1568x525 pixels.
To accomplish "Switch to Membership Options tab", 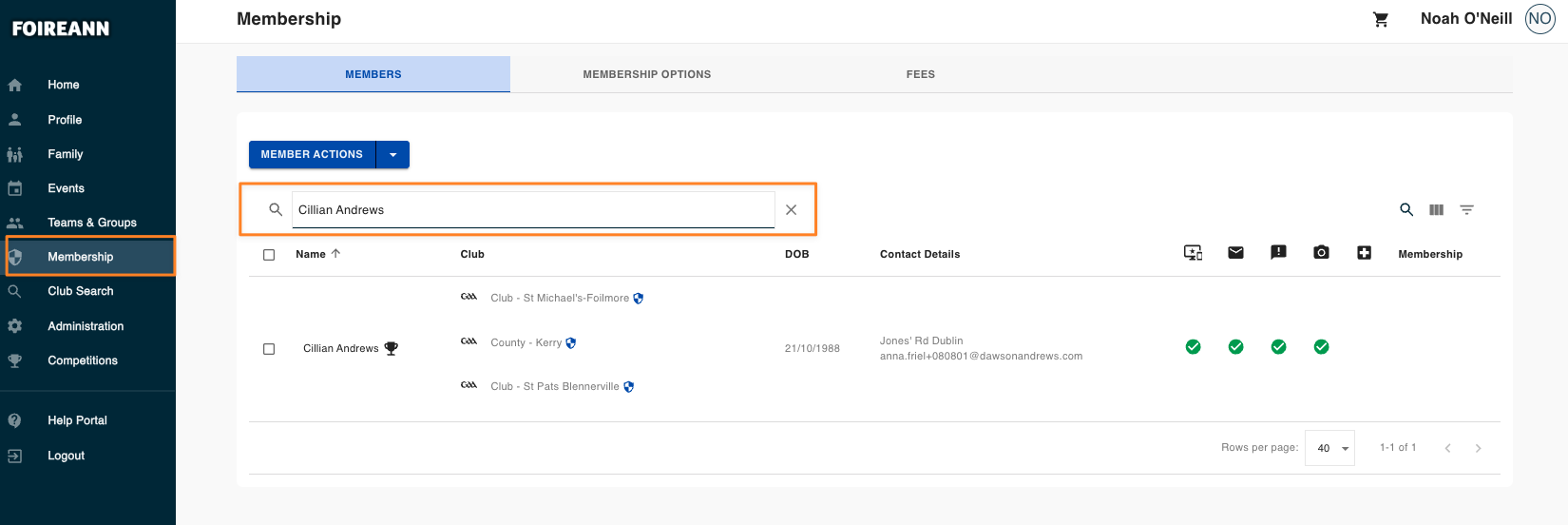I will 647,74.
